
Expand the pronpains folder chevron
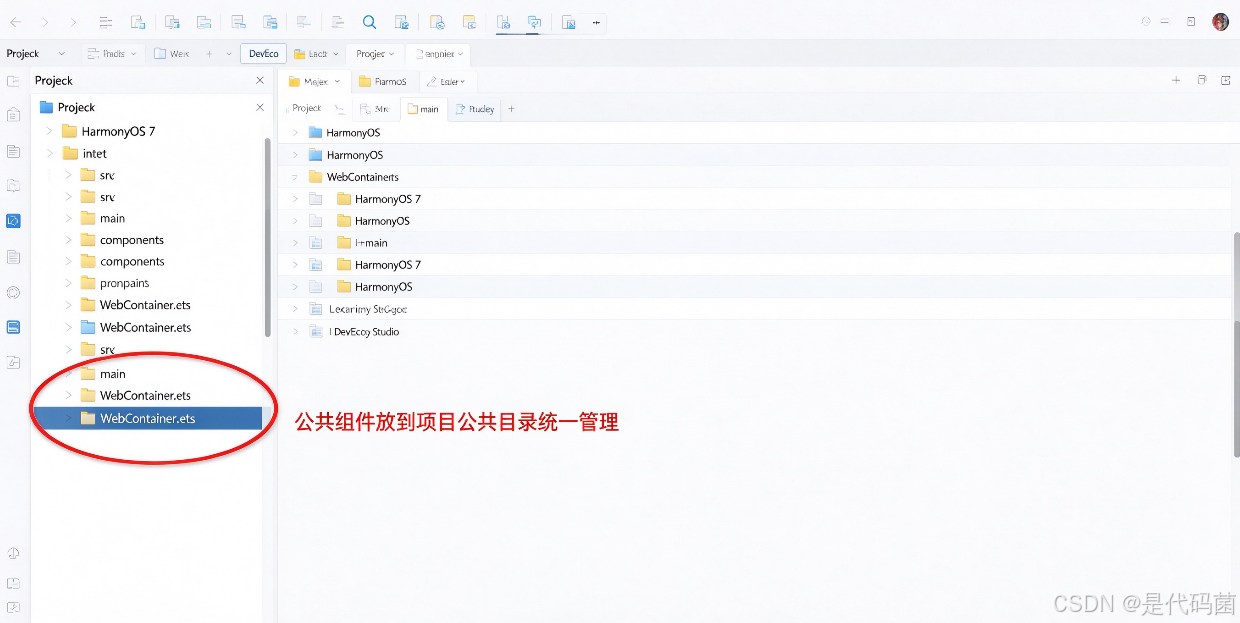click(x=68, y=283)
